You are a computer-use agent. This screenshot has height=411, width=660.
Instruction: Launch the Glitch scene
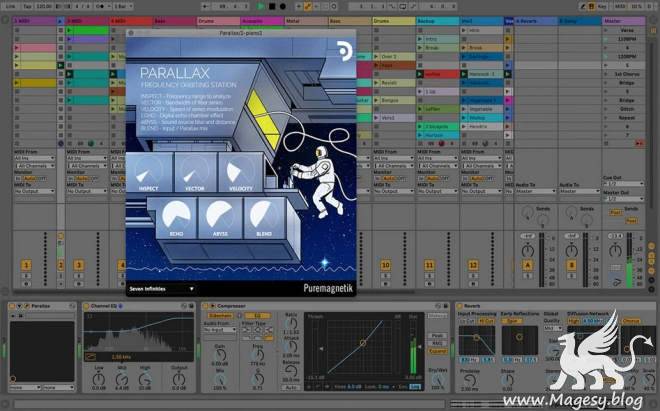[x=606, y=109]
